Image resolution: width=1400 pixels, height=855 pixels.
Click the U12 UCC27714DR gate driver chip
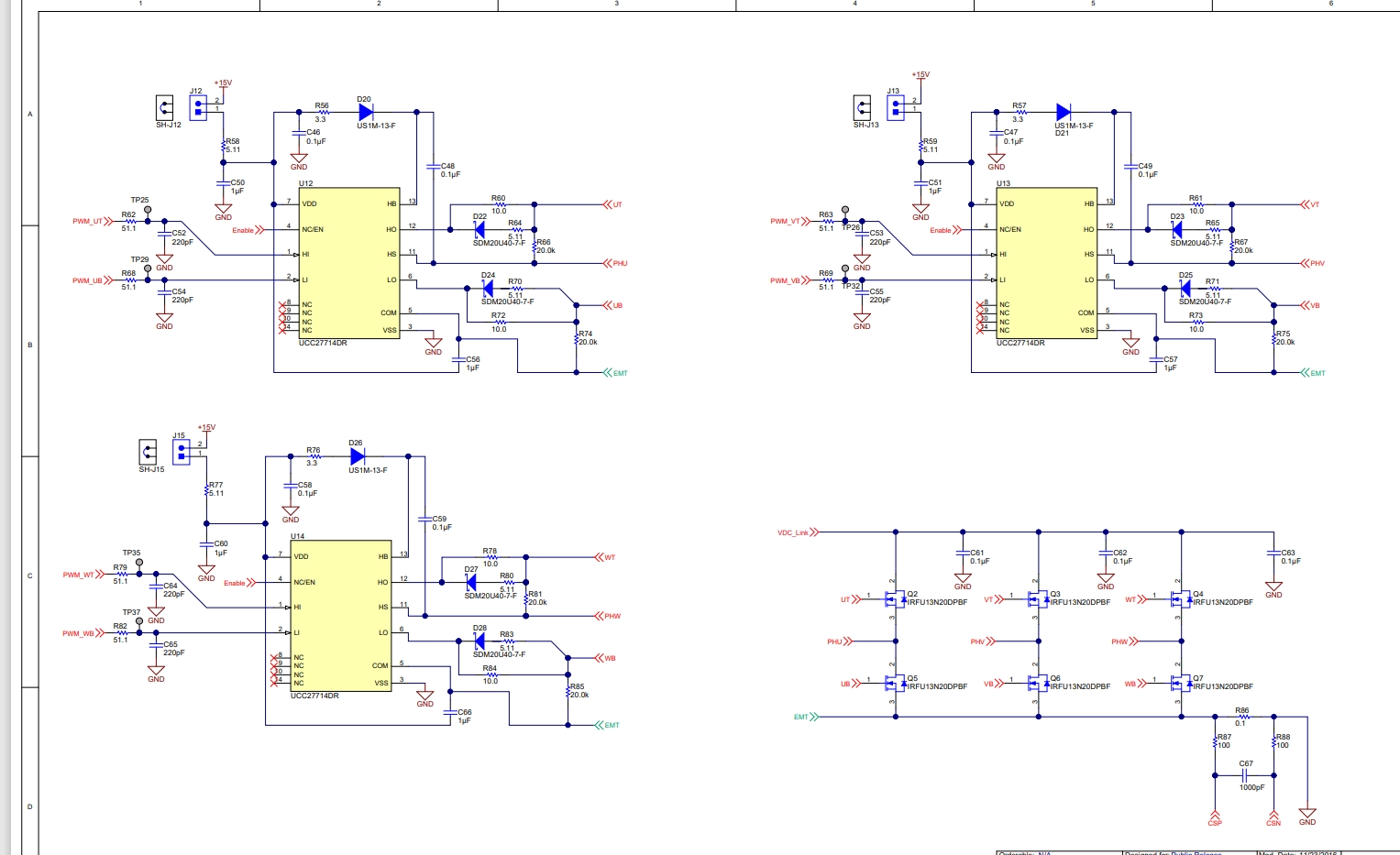(x=336, y=264)
